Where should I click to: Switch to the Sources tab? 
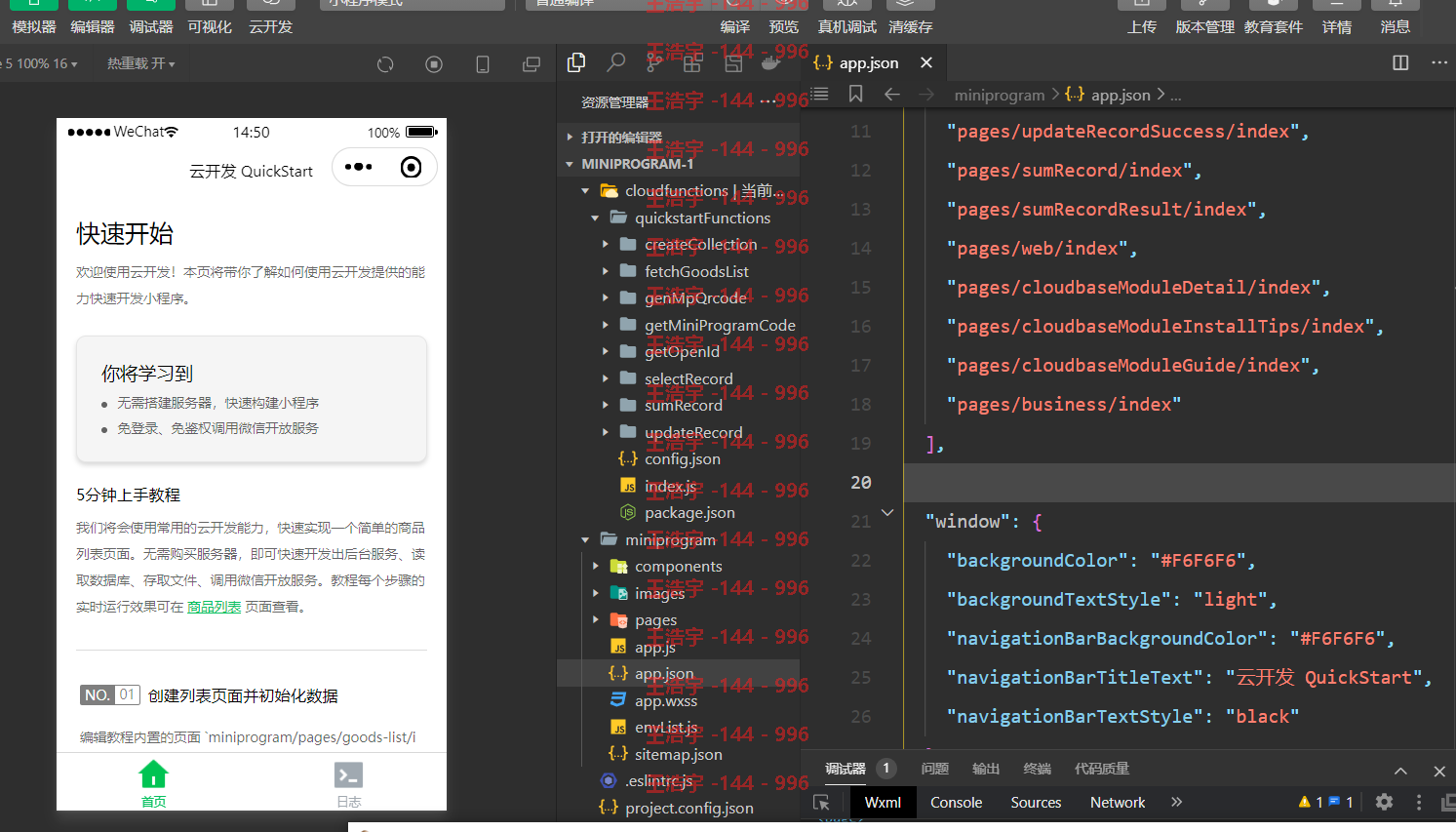point(1036,802)
